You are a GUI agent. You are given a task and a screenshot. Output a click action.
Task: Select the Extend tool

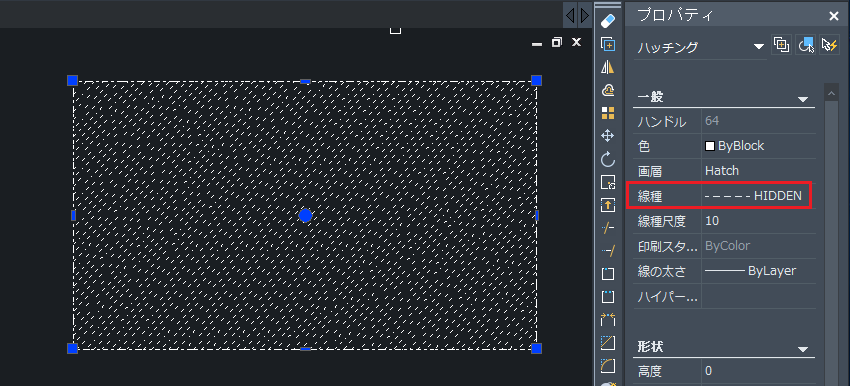point(608,251)
